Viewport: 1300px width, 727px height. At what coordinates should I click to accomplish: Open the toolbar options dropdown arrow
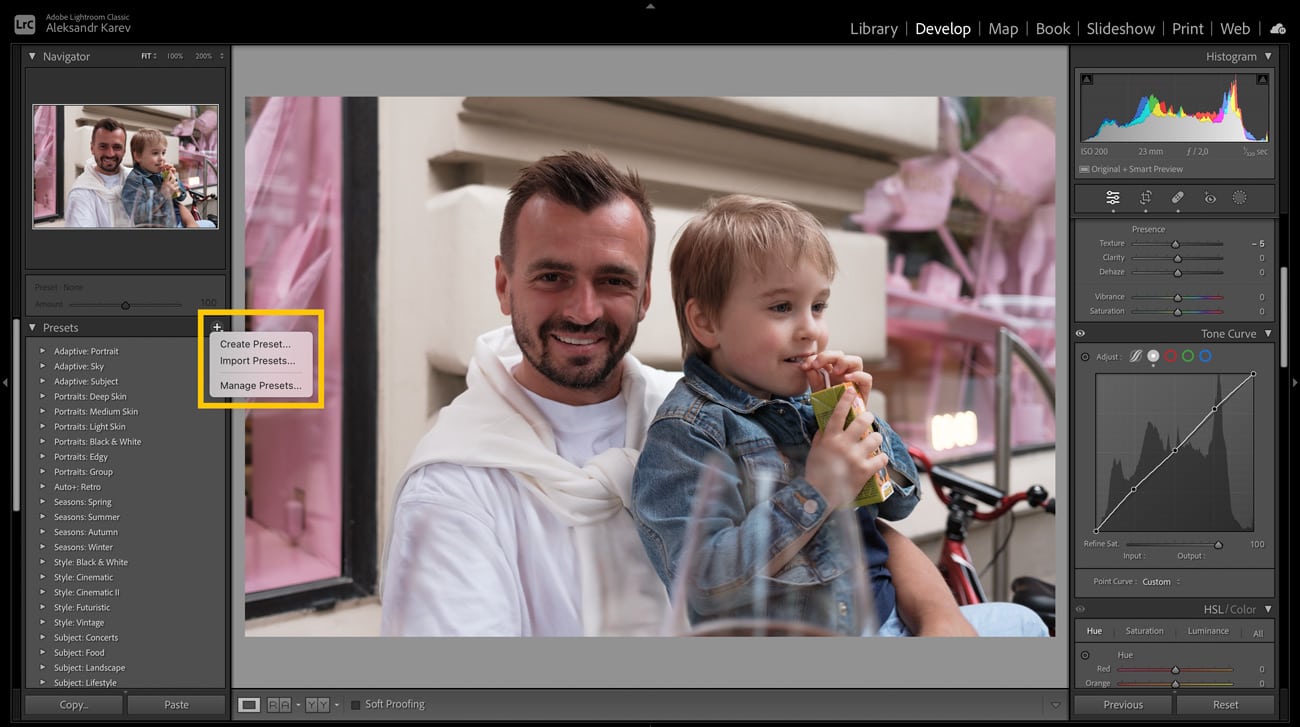[x=1056, y=705]
